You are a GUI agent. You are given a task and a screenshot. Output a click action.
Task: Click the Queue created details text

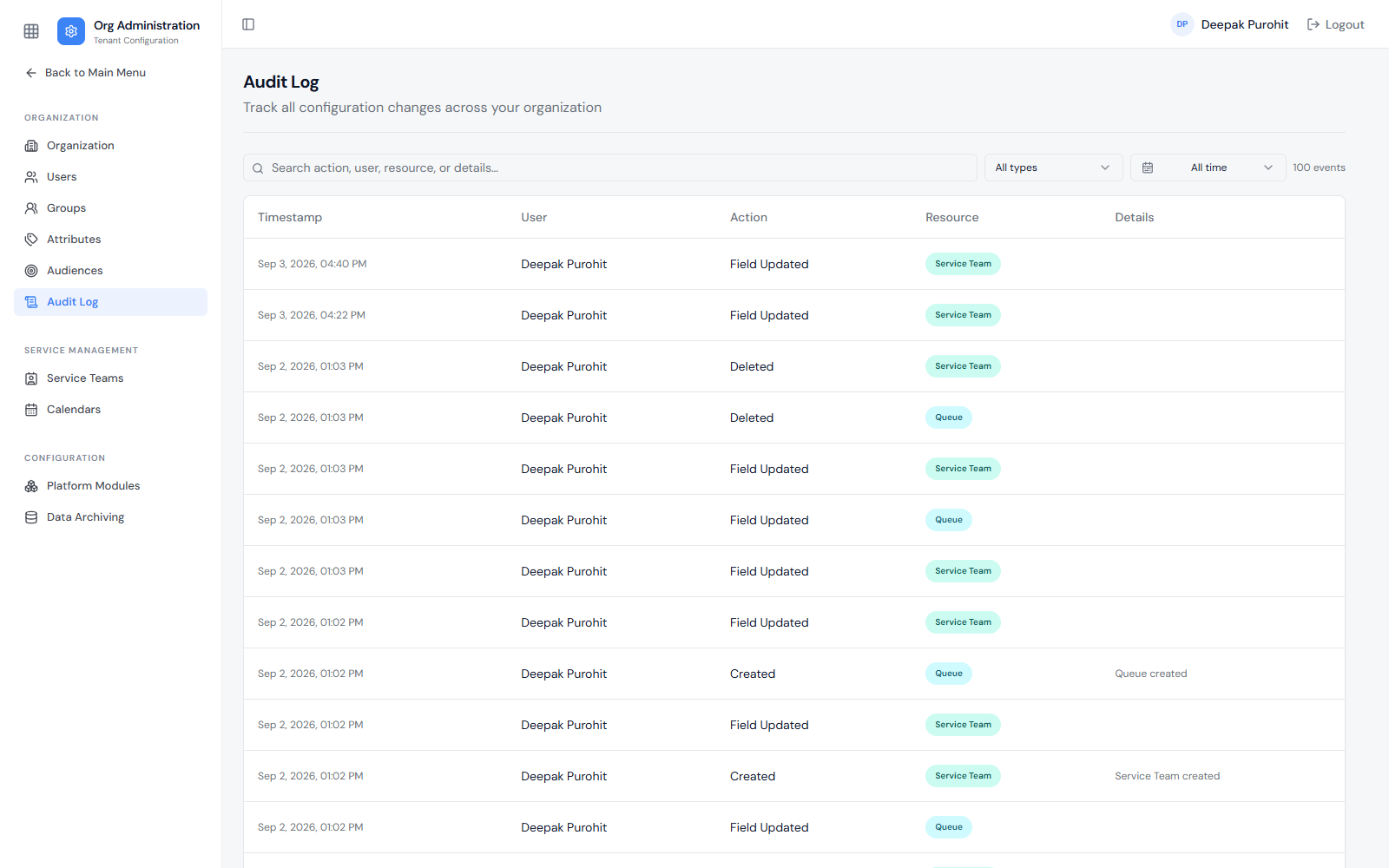pos(1150,674)
